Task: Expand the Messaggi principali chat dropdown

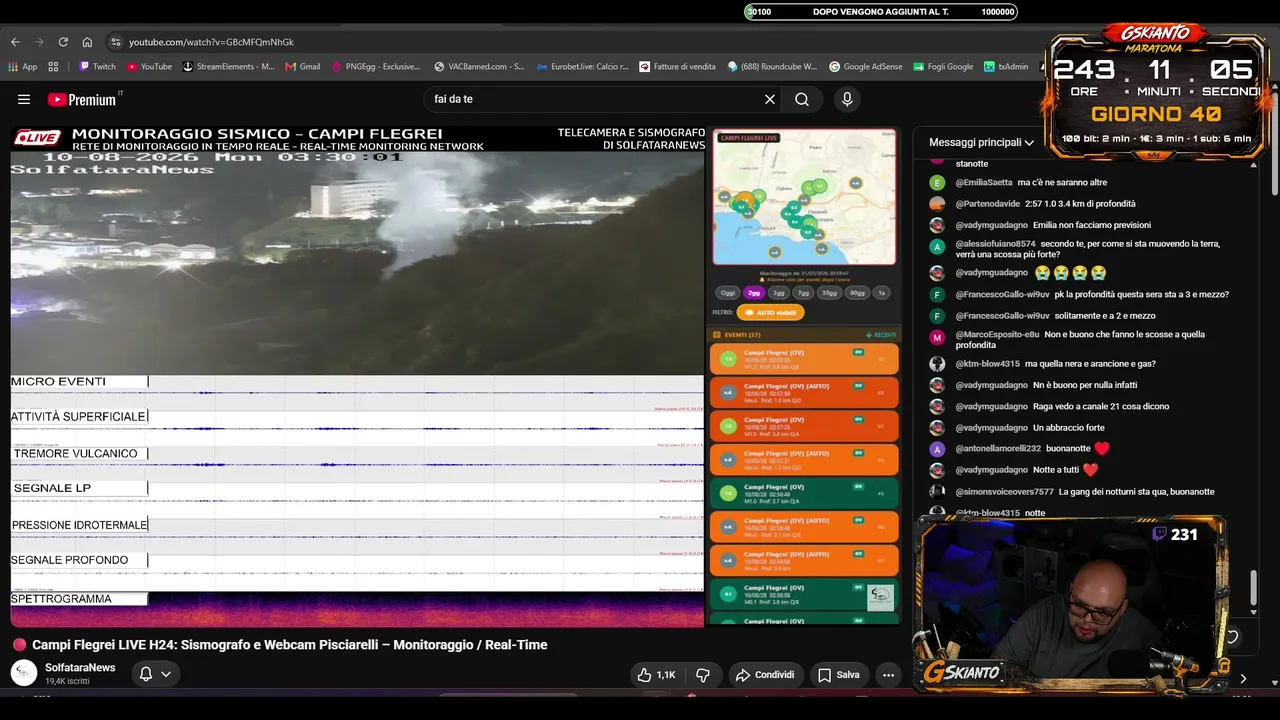Action: 981,142
